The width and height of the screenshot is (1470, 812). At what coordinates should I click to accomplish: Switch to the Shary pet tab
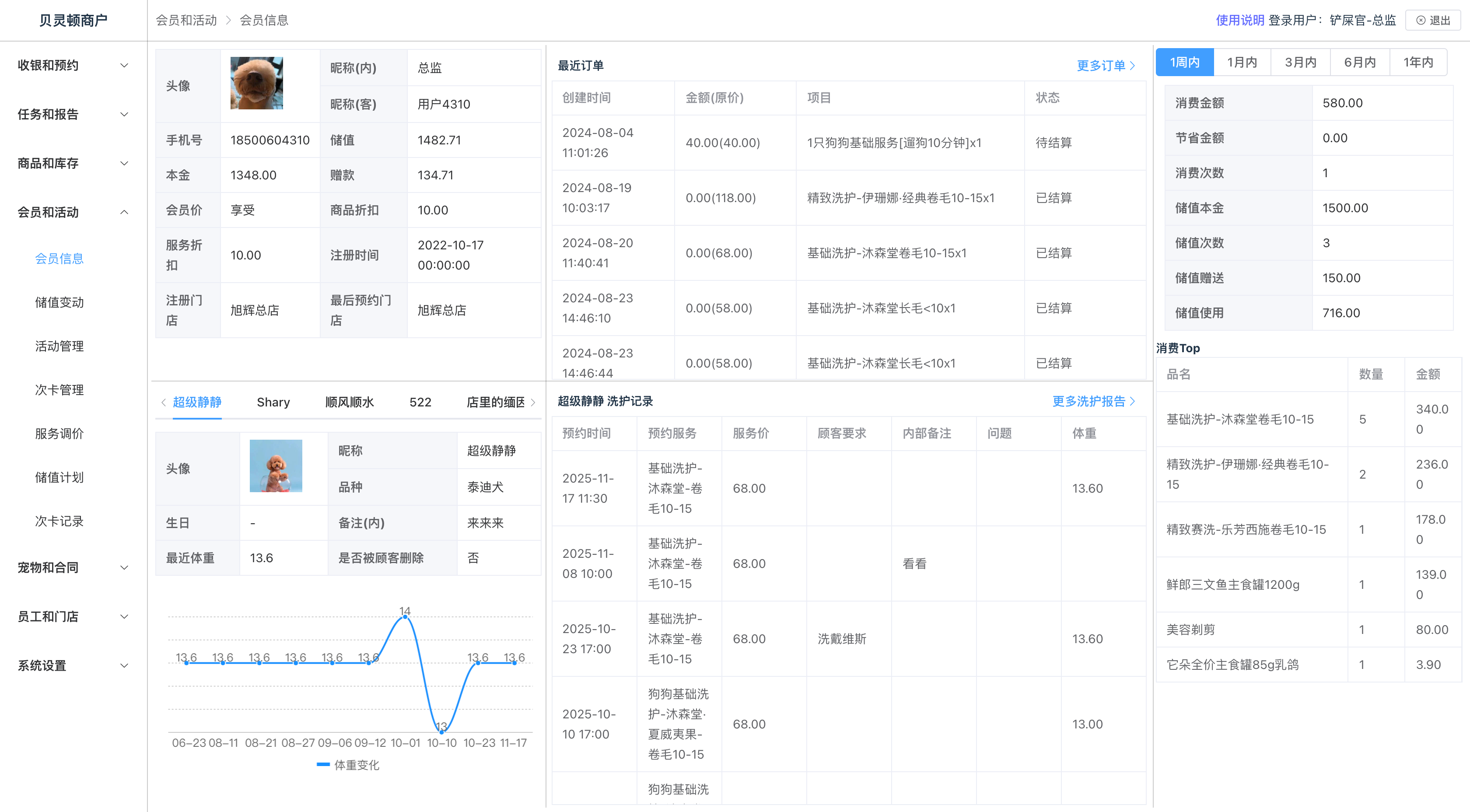click(x=273, y=402)
